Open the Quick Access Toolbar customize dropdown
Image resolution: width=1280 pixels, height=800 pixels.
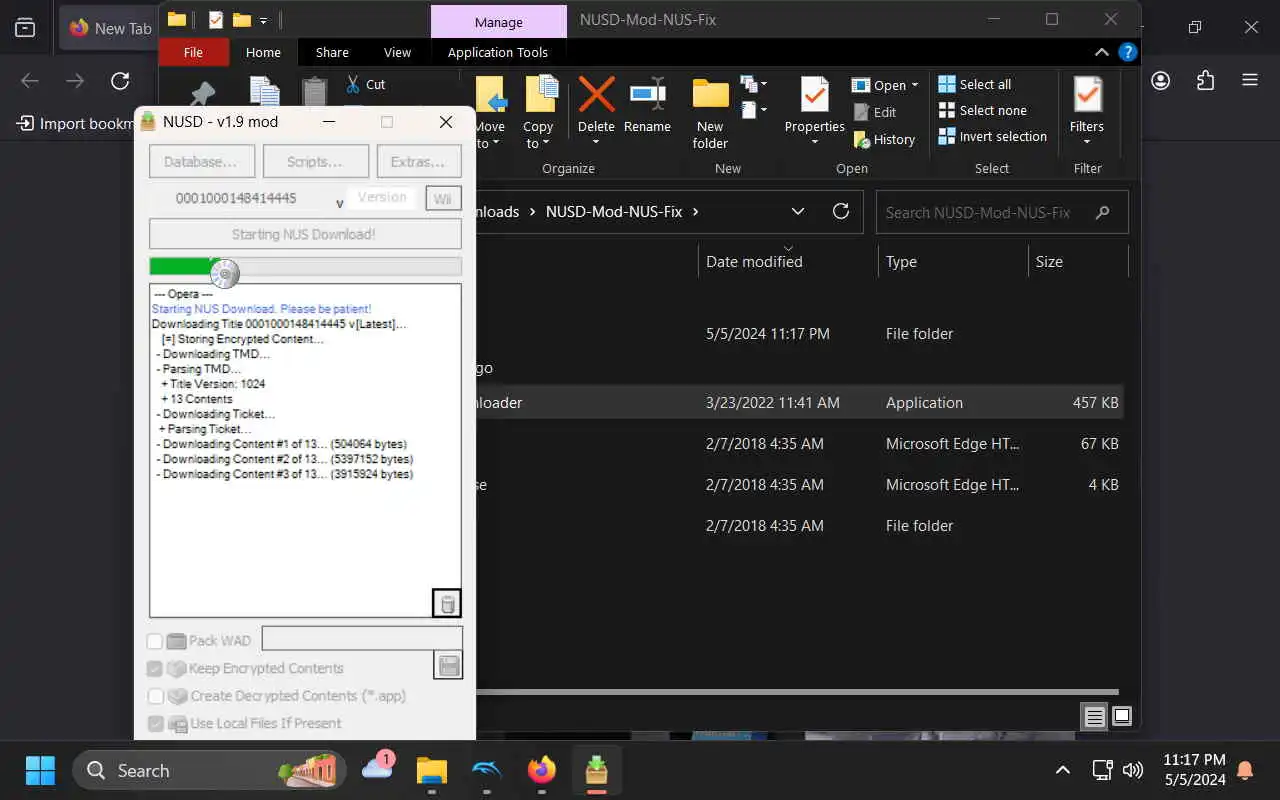pyautogui.click(x=264, y=20)
